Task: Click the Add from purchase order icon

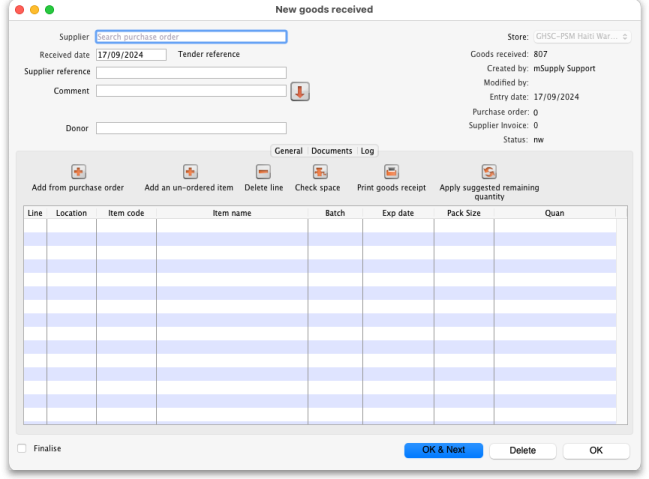Action: coord(78,172)
